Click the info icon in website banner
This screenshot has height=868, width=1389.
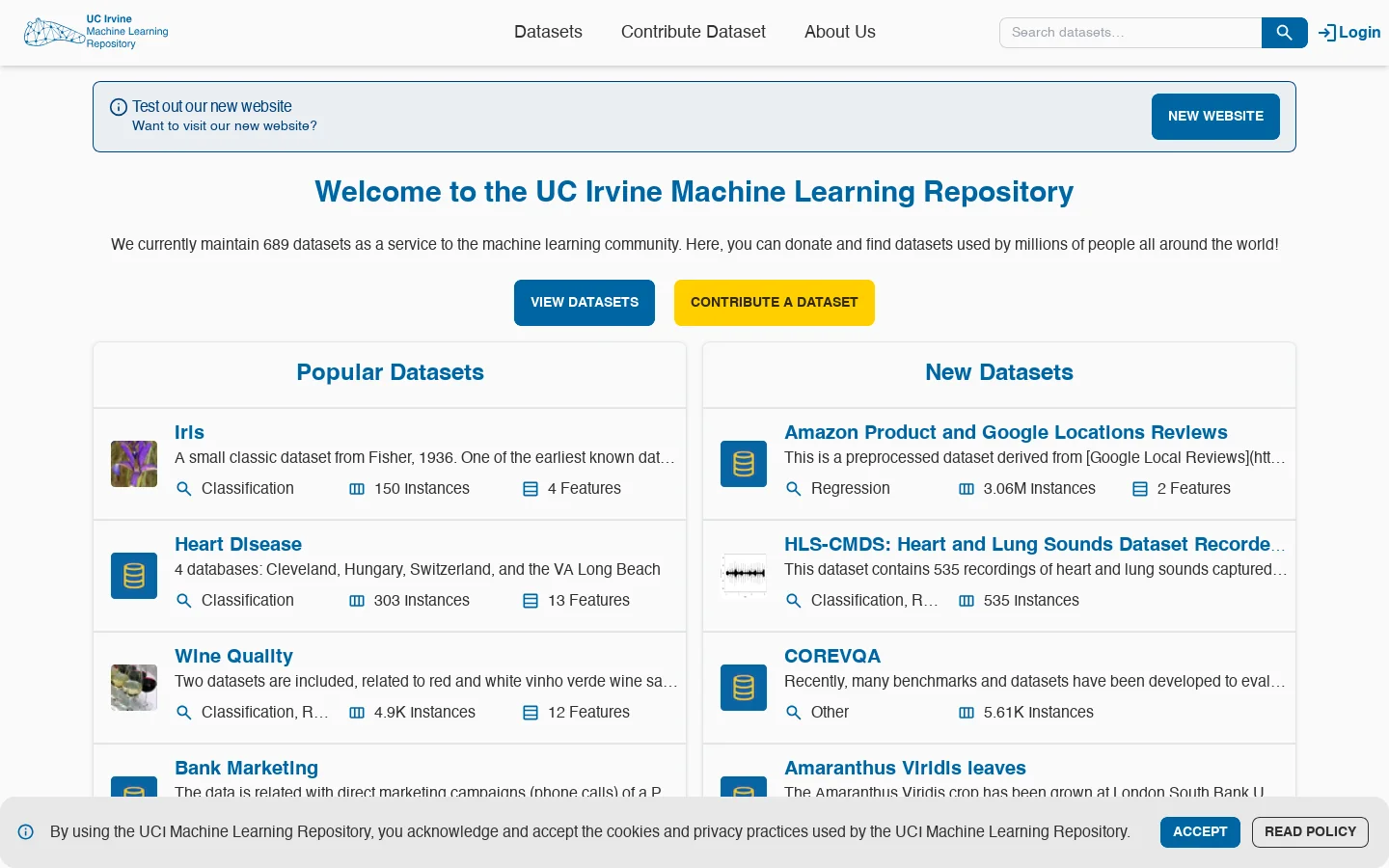coord(119,107)
